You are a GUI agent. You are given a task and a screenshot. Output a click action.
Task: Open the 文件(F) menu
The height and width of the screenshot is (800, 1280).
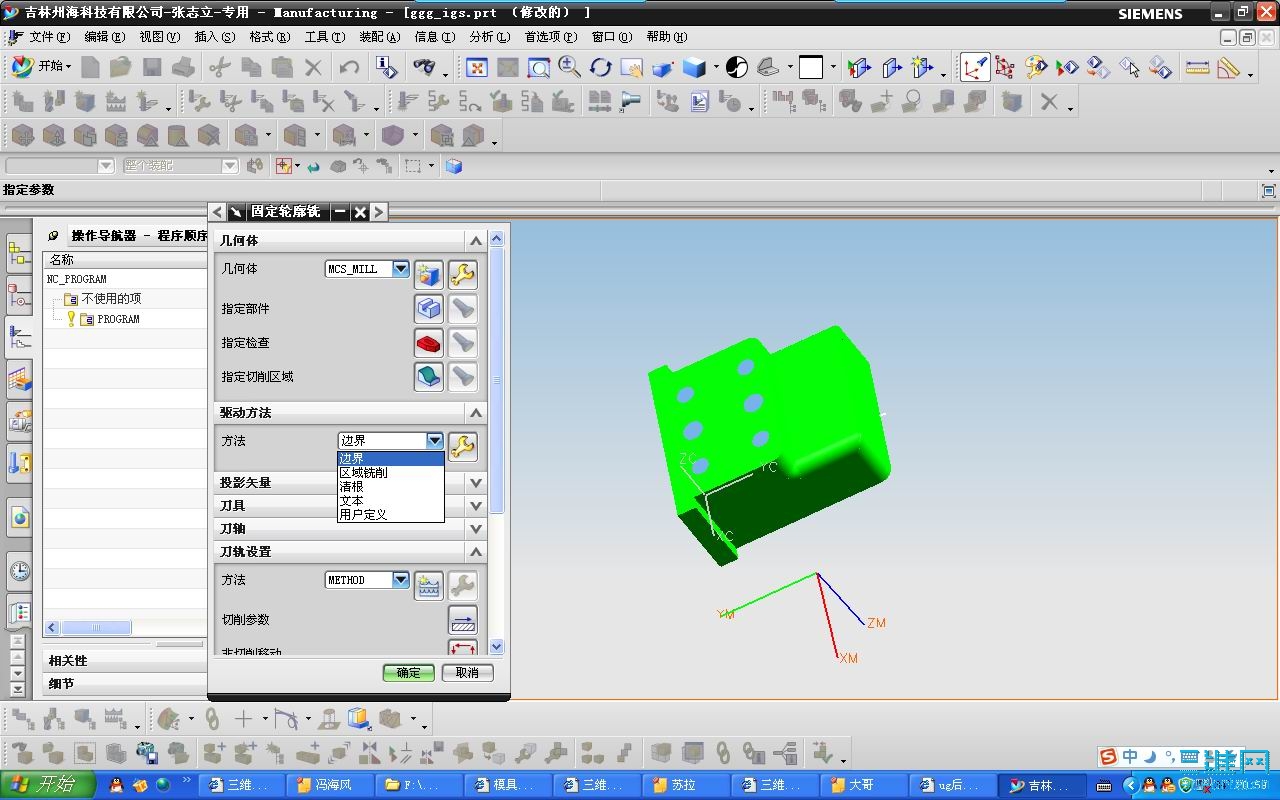coord(49,37)
